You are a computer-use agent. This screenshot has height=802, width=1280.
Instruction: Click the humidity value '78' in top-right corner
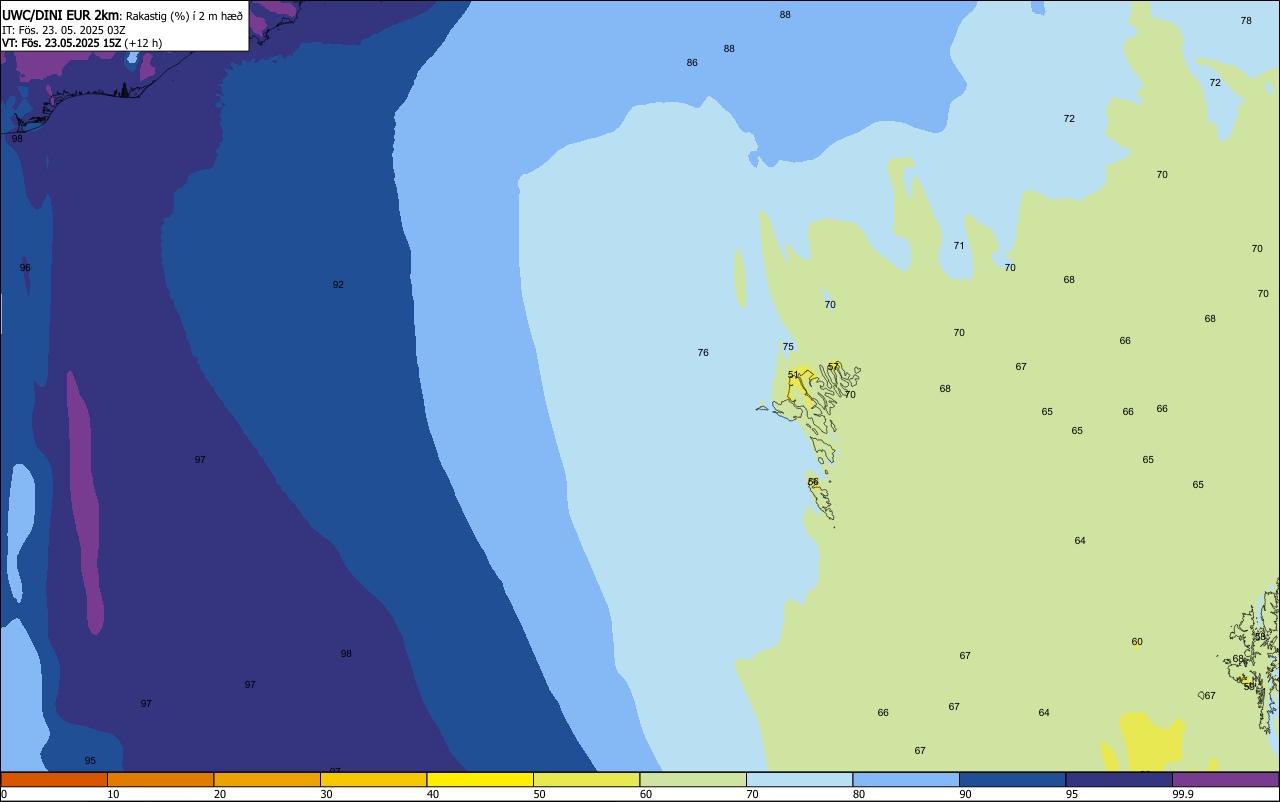[x=1246, y=21]
